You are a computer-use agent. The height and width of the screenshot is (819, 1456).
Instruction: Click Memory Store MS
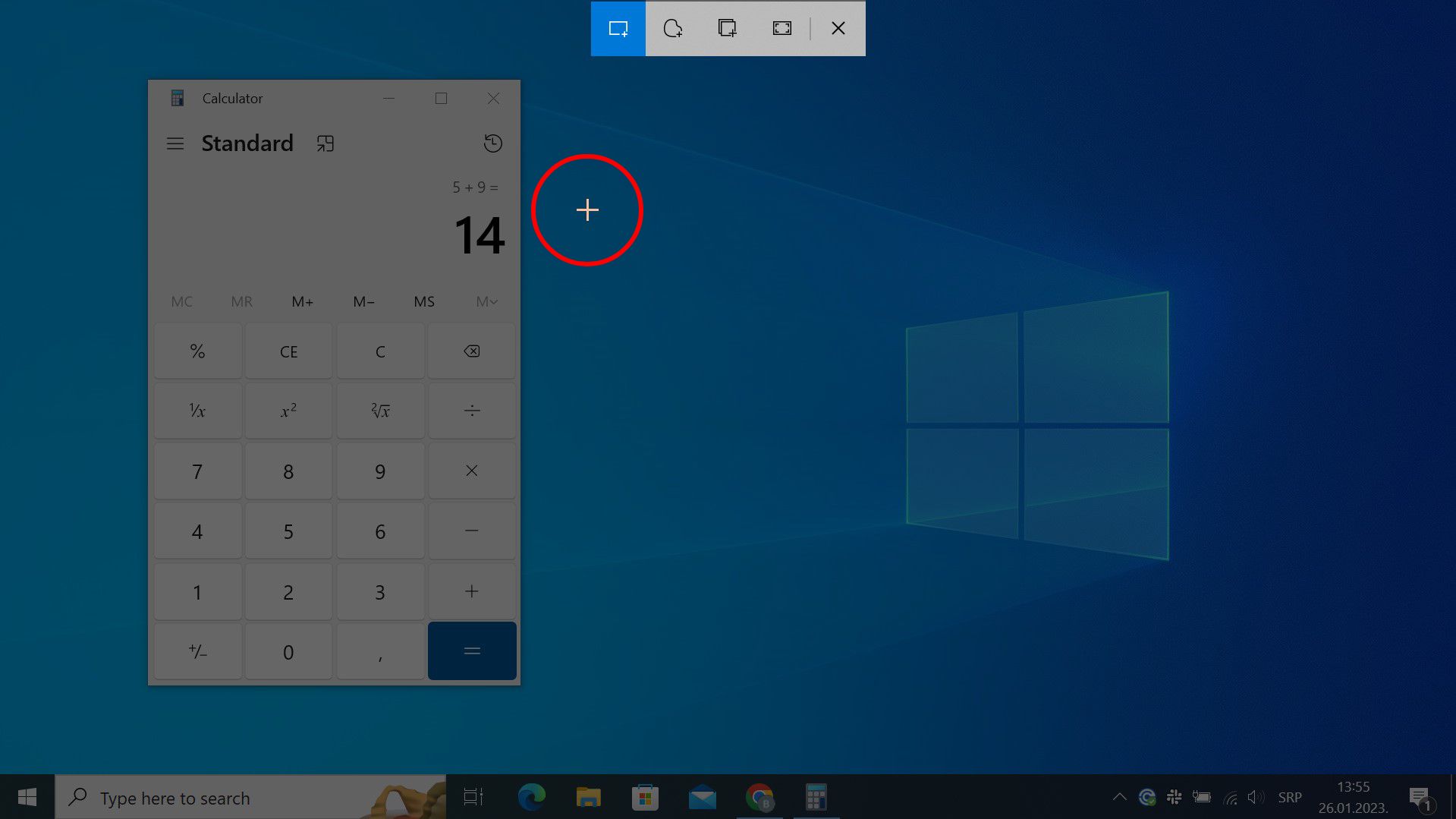click(424, 302)
